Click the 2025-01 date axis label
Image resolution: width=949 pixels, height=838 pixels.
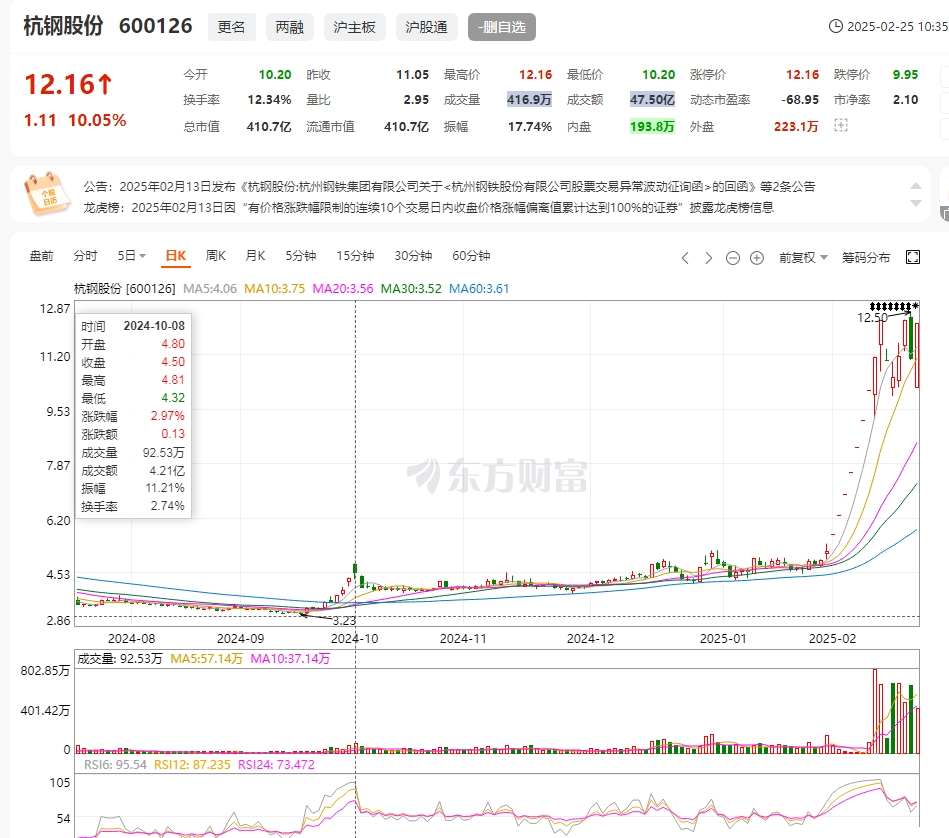(723, 638)
